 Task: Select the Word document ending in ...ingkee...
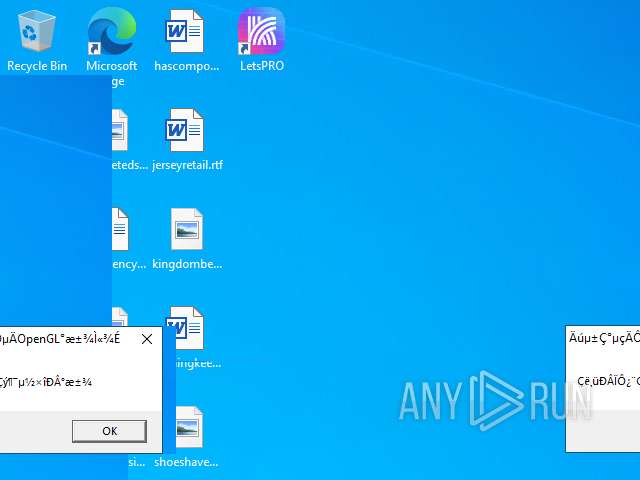click(x=190, y=328)
